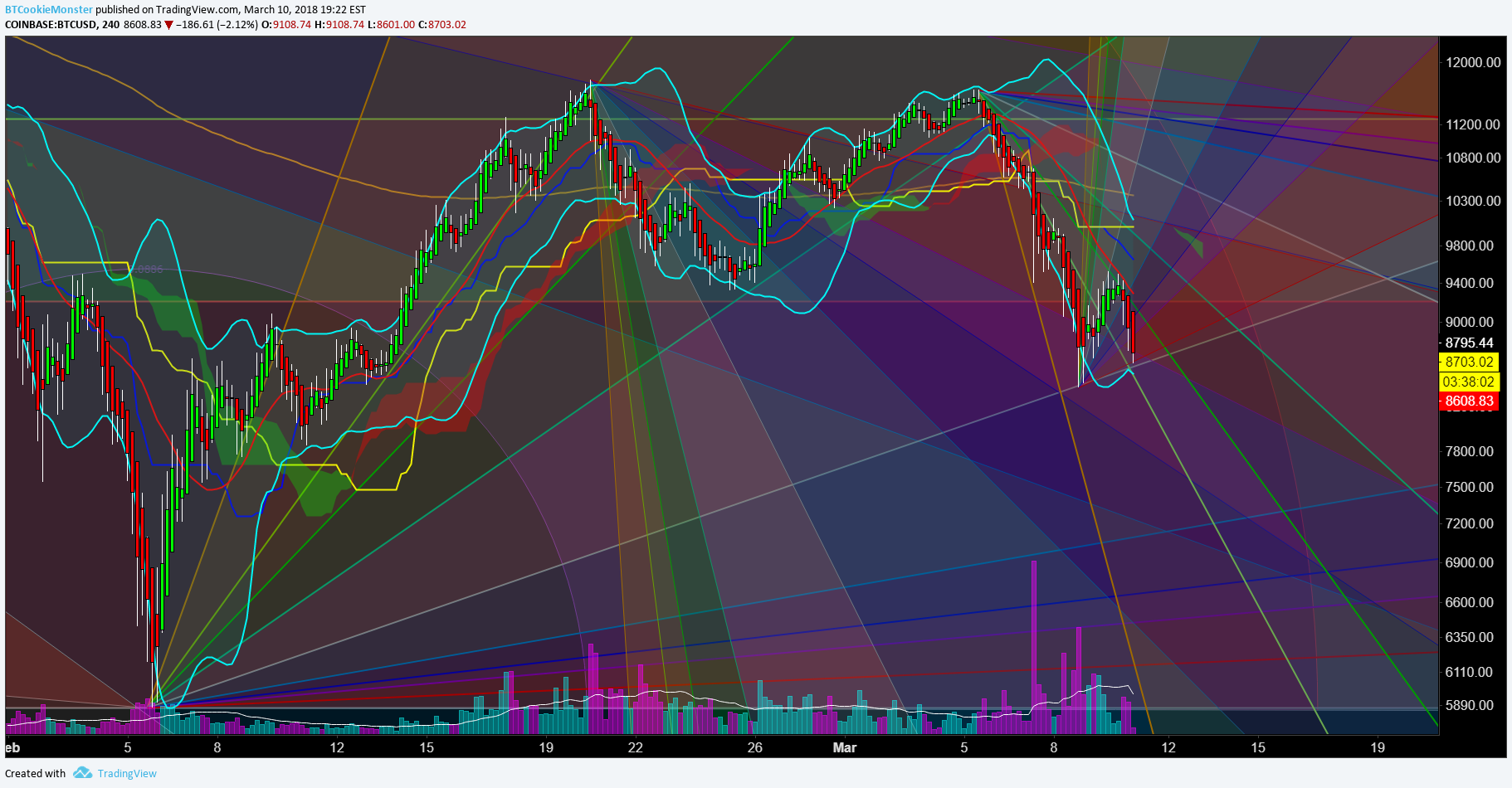The width and height of the screenshot is (1512, 788).
Task: Select the high value H:9108.74
Action: click(339, 25)
